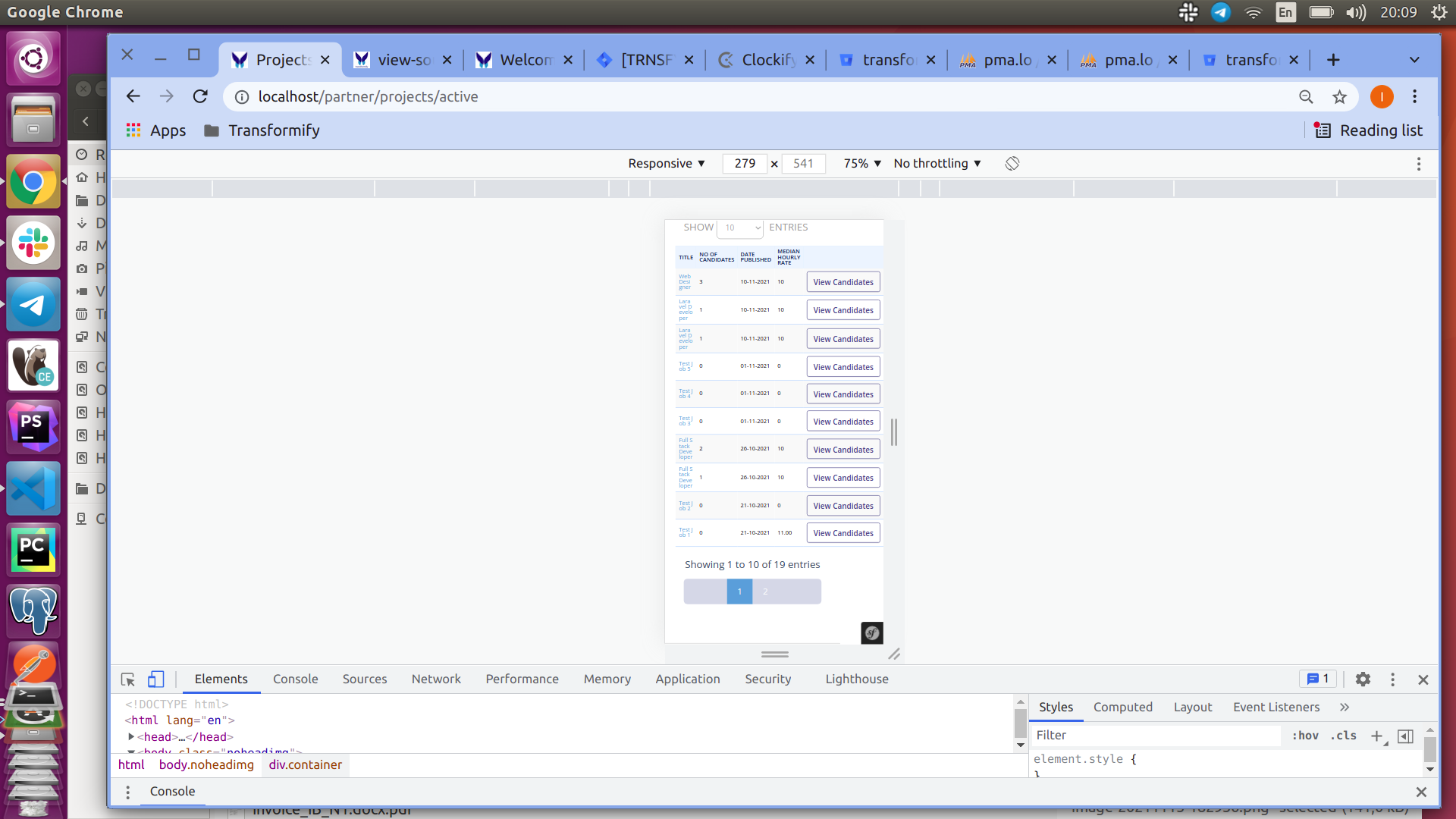
Task: Click View Candidates for the first row
Action: 843,282
